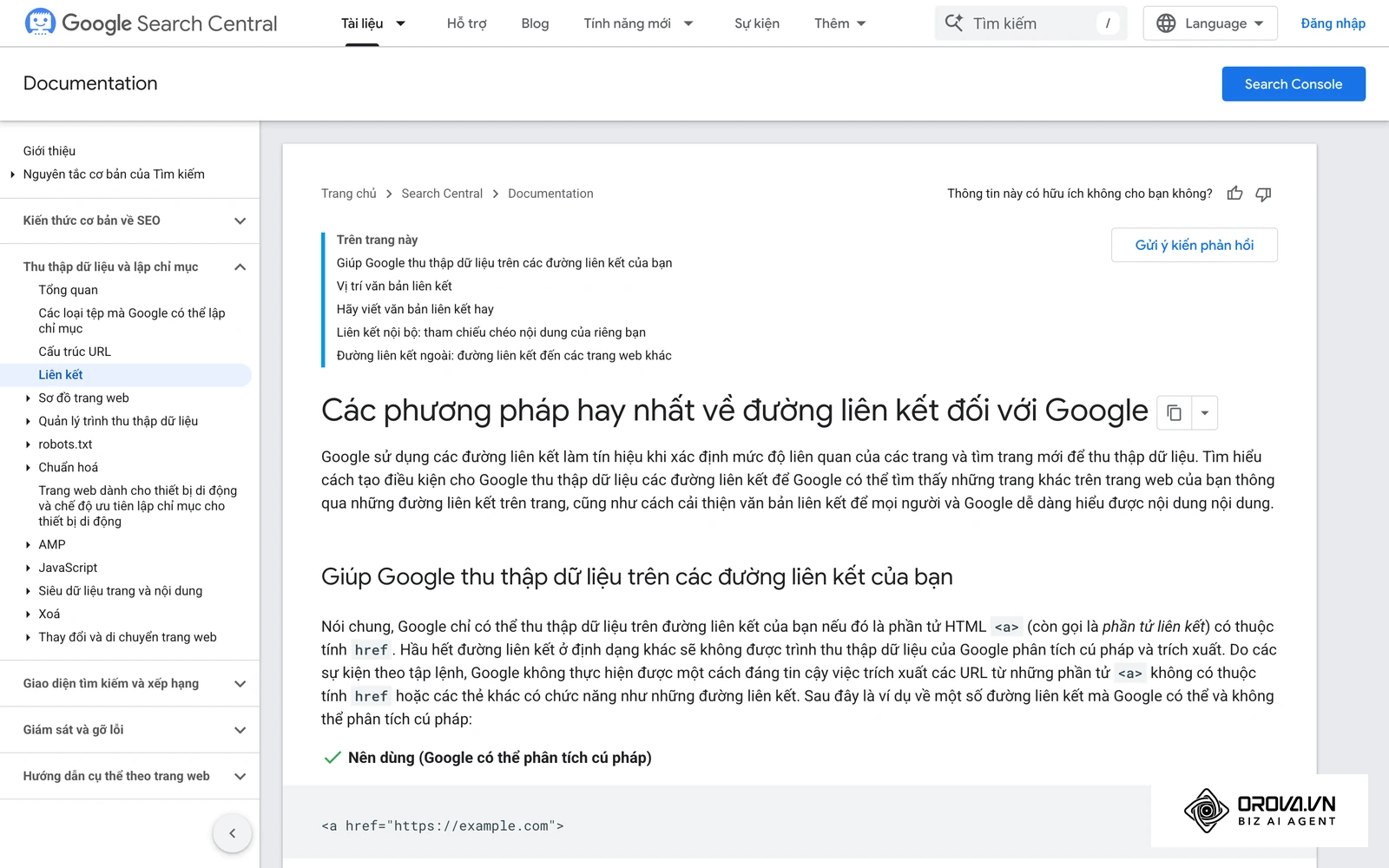Collapse the Thu thập dữ liệu và lập chỉ mục section

pyautogui.click(x=240, y=266)
